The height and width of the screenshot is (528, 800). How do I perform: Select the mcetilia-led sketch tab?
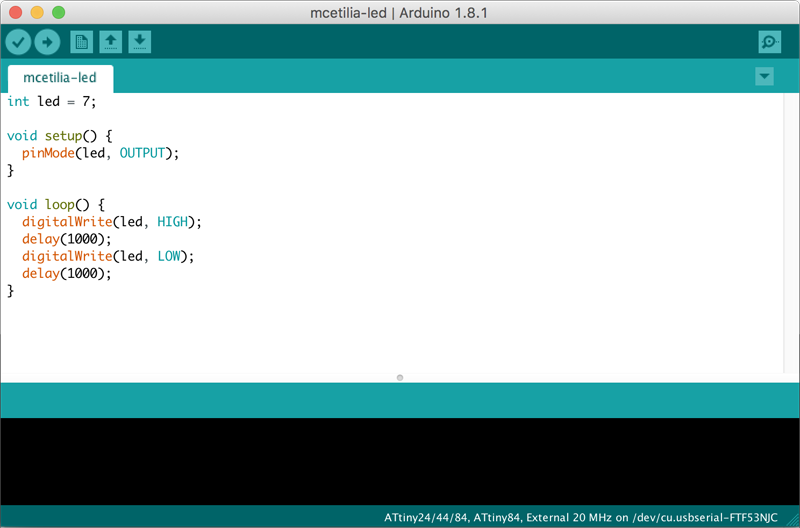pyautogui.click(x=60, y=78)
